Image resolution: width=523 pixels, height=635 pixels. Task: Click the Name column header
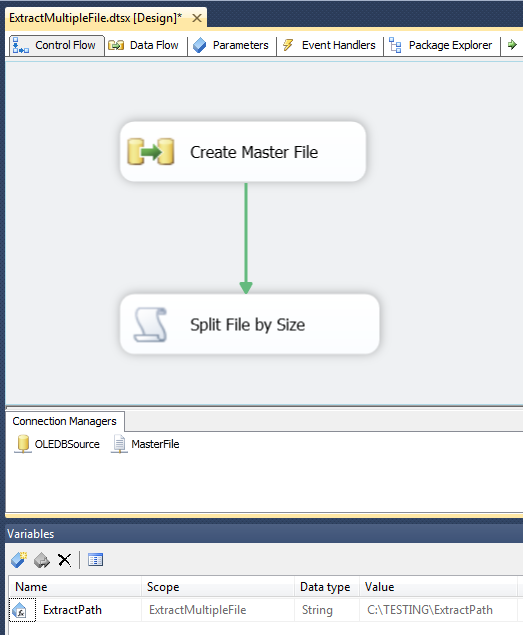click(x=75, y=587)
